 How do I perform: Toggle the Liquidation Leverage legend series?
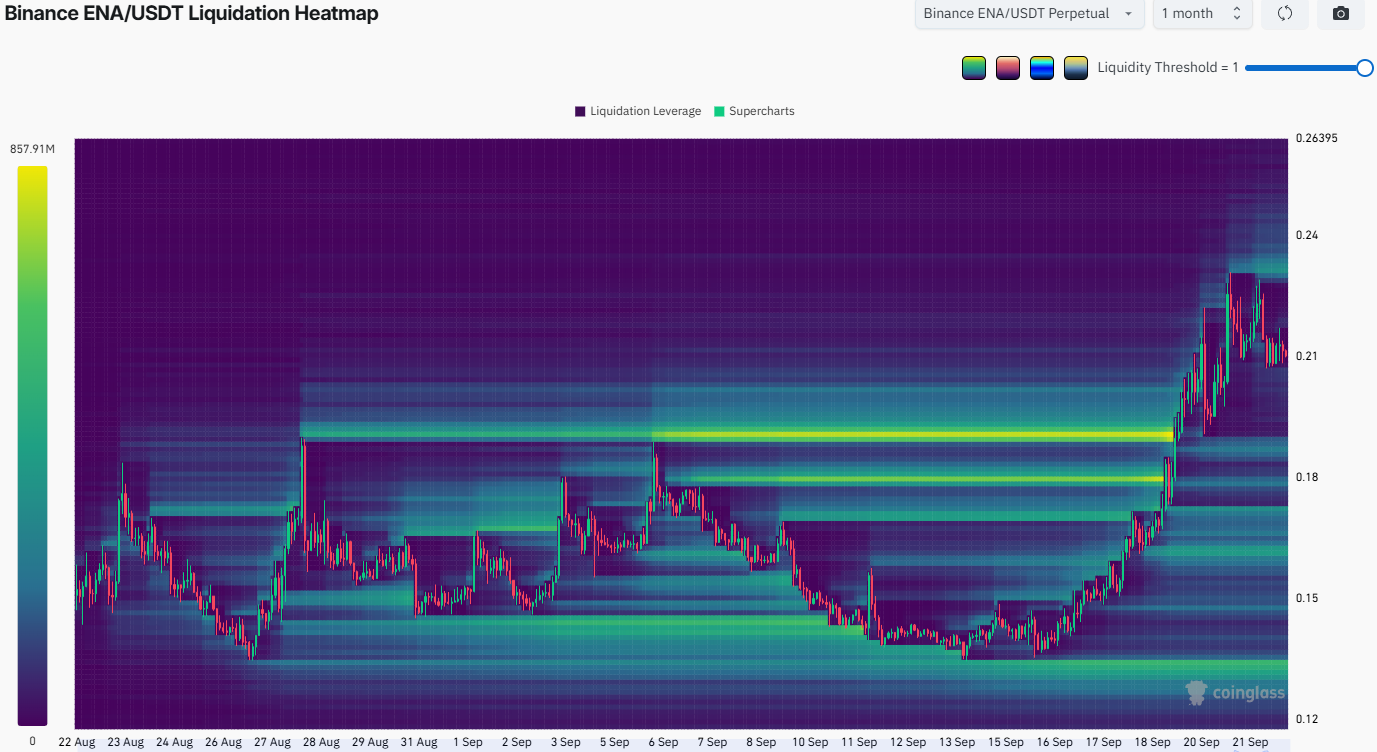(x=638, y=111)
